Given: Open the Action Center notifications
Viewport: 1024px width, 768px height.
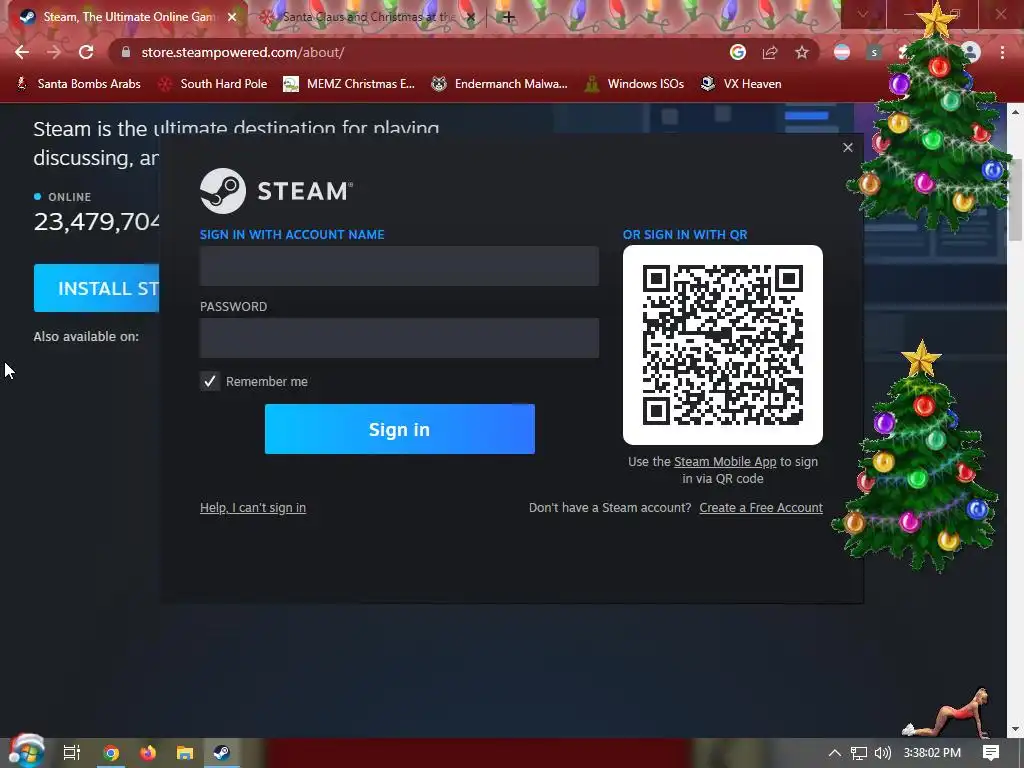Looking at the screenshot, I should tap(991, 753).
